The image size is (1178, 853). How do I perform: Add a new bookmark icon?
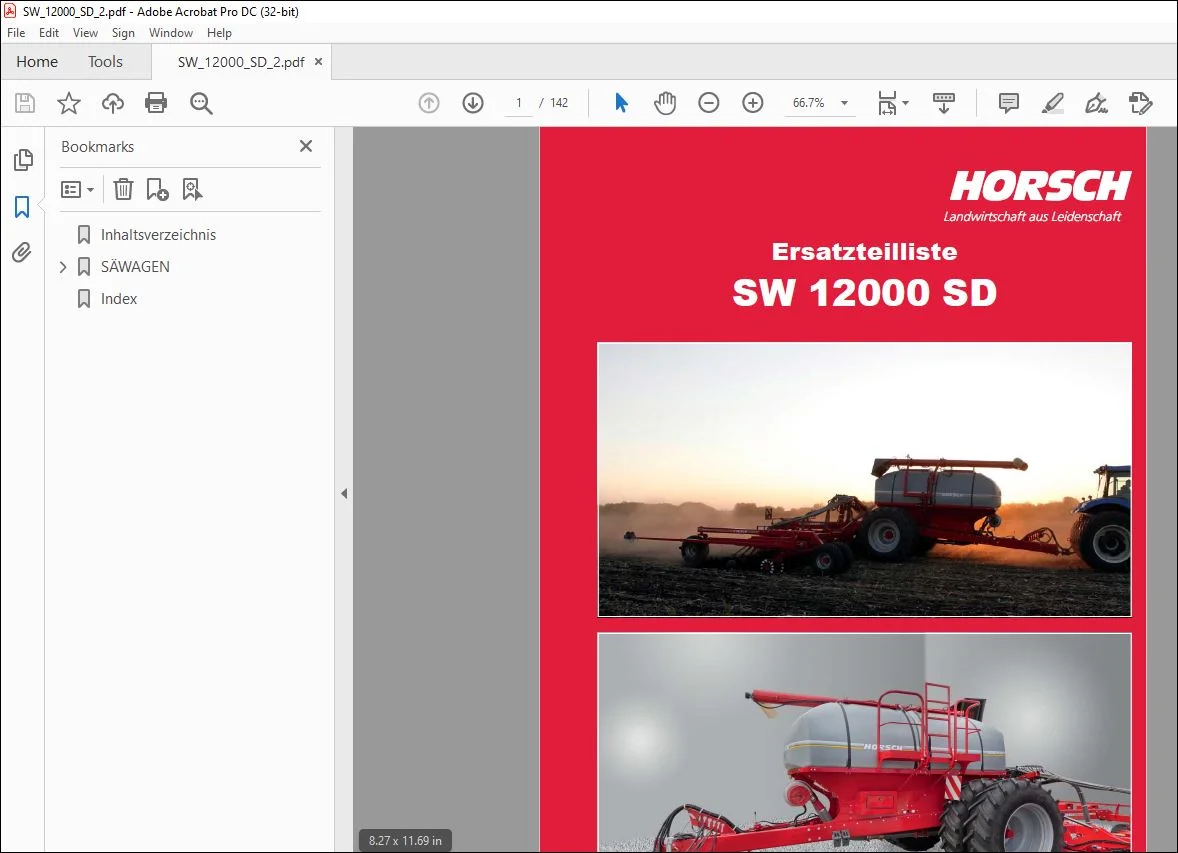click(x=157, y=189)
